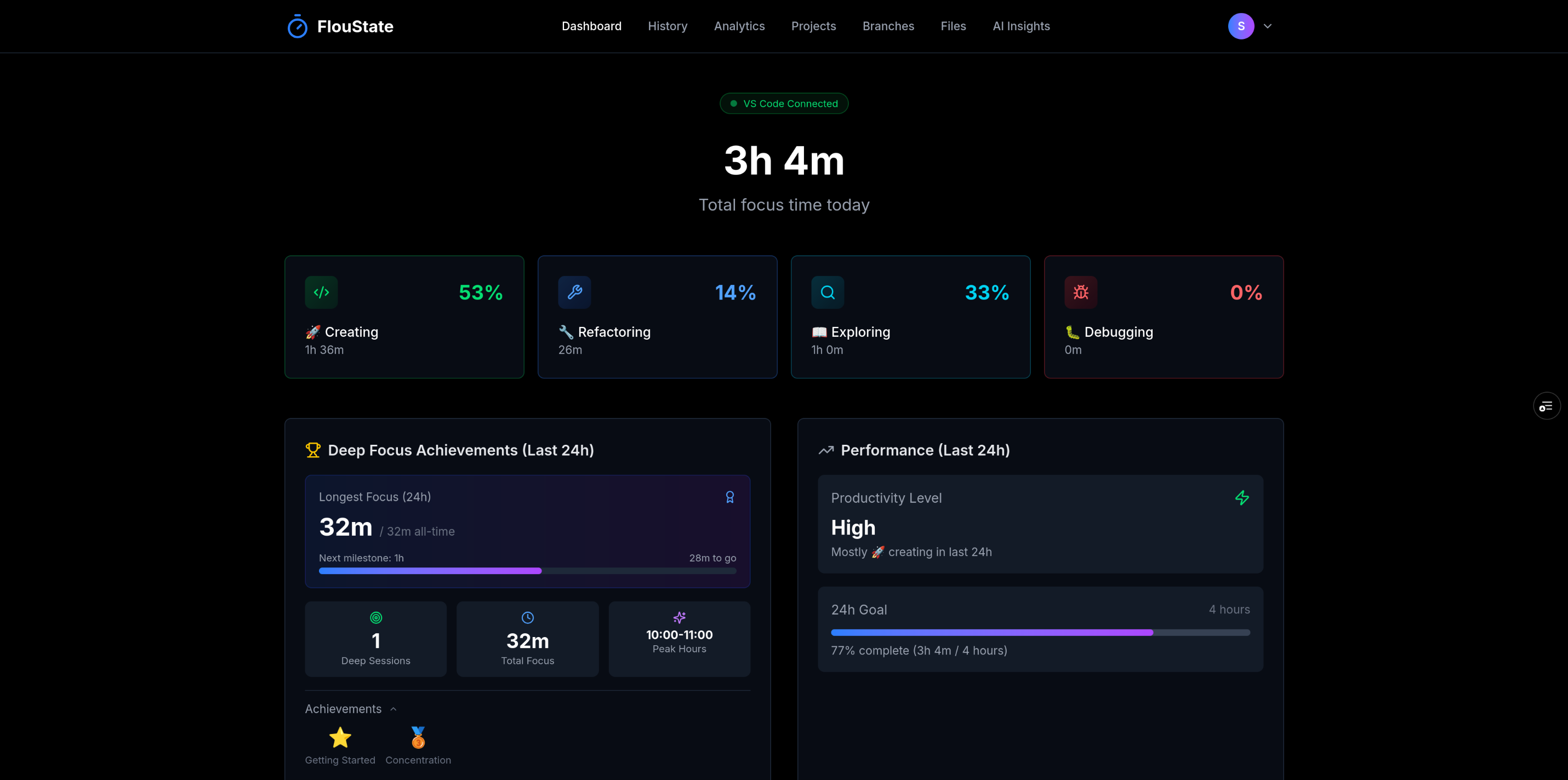Click the ribbon award icon in Longest Focus
Image resolution: width=1568 pixels, height=780 pixels.
tap(729, 497)
